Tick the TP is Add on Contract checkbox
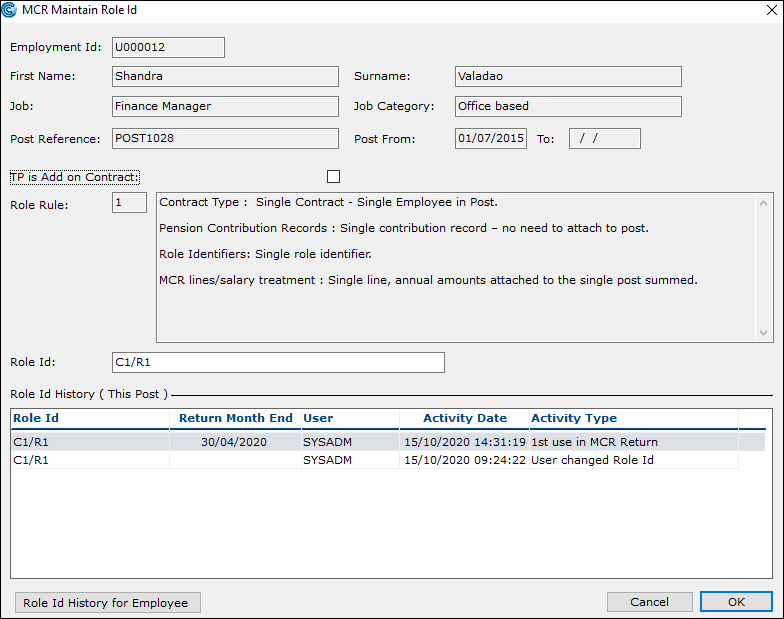The width and height of the screenshot is (784, 619). tap(334, 176)
